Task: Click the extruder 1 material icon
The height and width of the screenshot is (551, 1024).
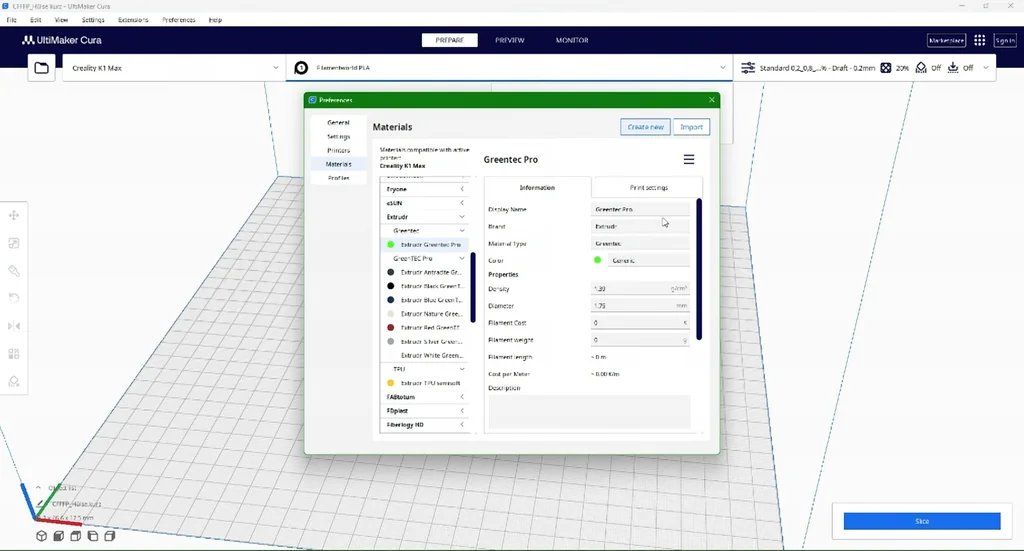Action: 301,68
